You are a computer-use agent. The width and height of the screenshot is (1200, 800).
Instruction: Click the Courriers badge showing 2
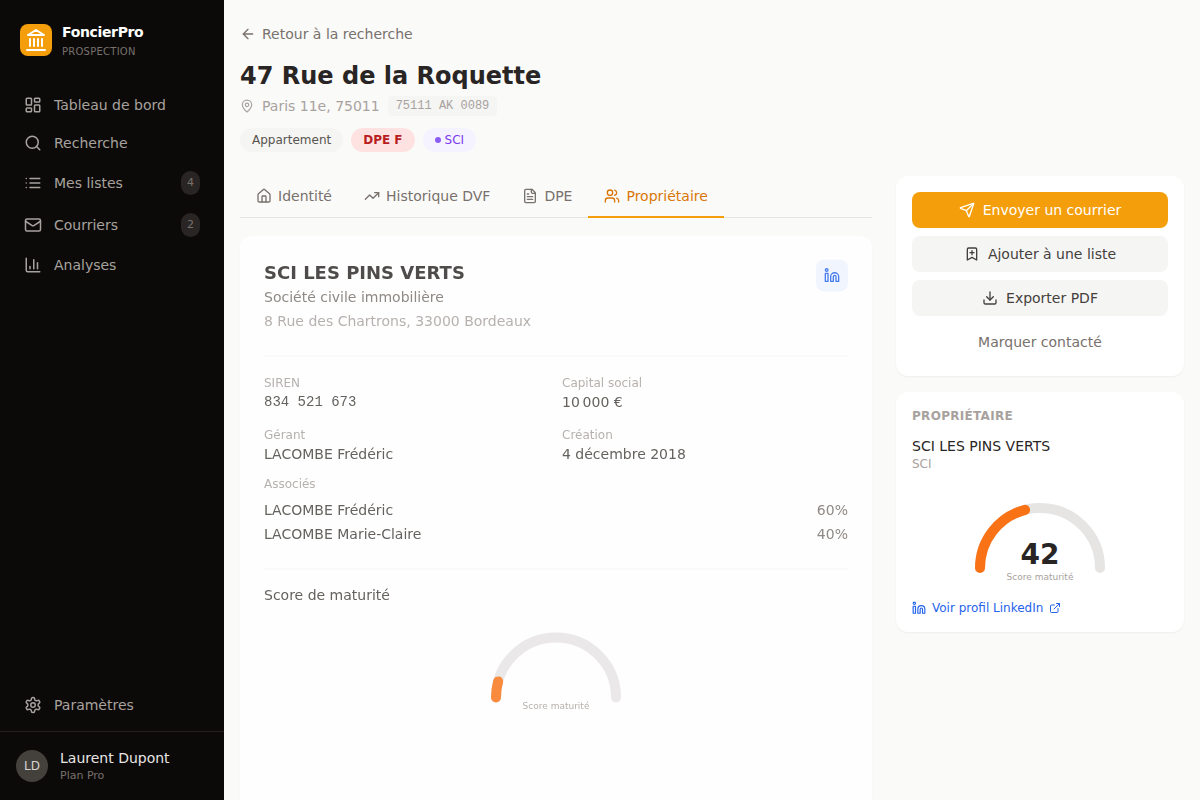point(190,225)
